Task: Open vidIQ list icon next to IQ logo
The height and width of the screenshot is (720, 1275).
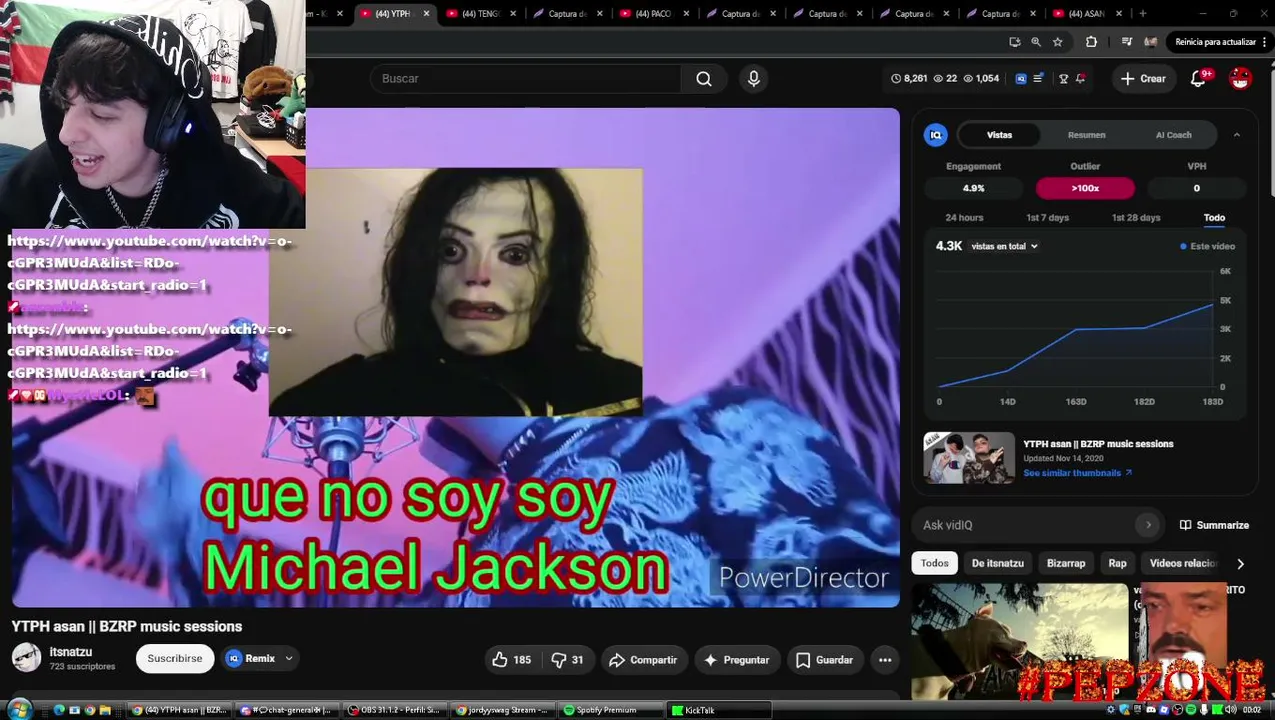Action: click(1038, 78)
